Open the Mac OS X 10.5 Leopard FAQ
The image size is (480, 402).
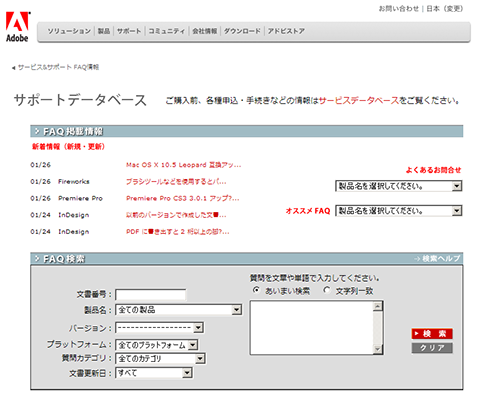[183, 165]
